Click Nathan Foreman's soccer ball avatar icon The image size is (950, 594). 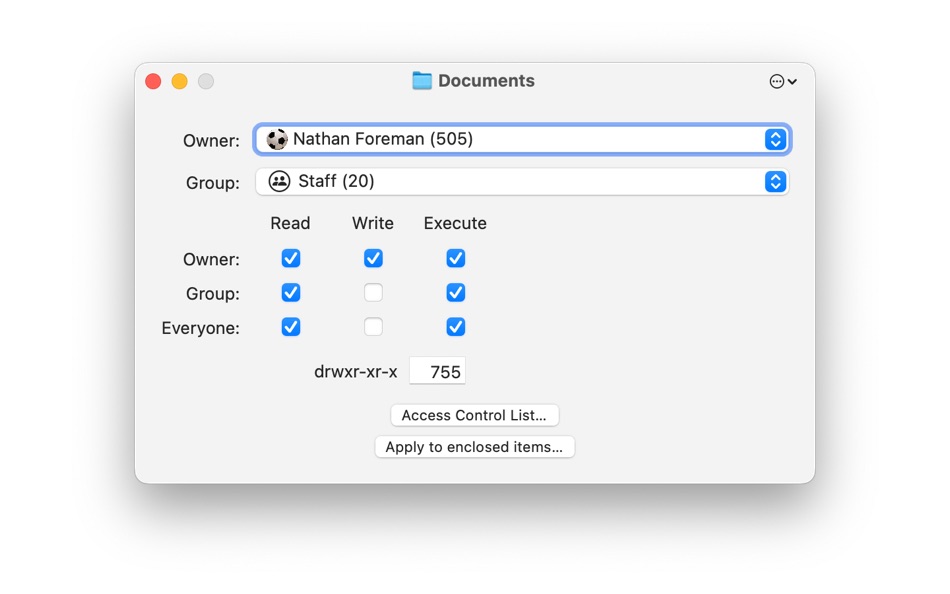(277, 139)
